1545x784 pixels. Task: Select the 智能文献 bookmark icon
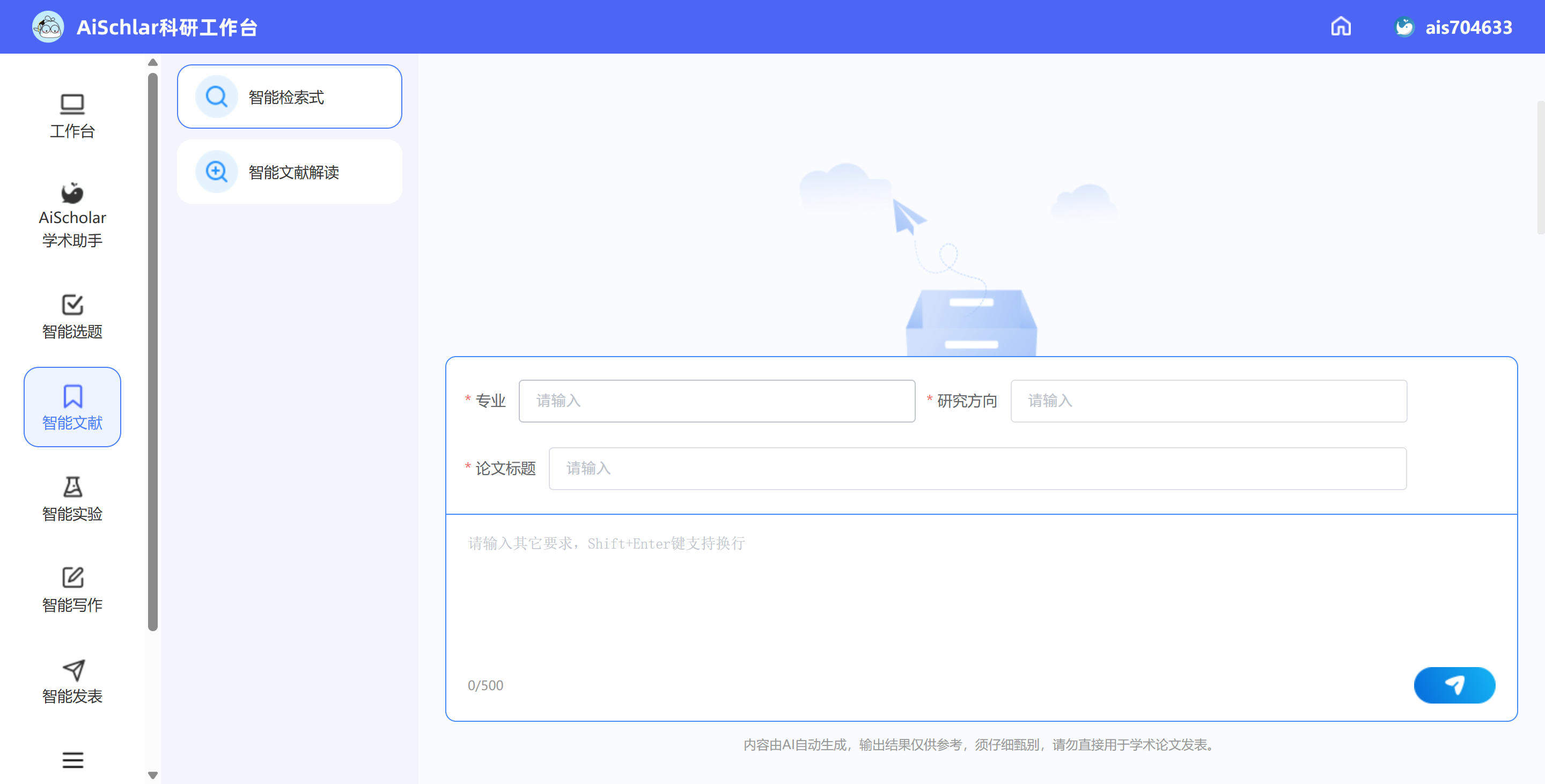point(72,396)
